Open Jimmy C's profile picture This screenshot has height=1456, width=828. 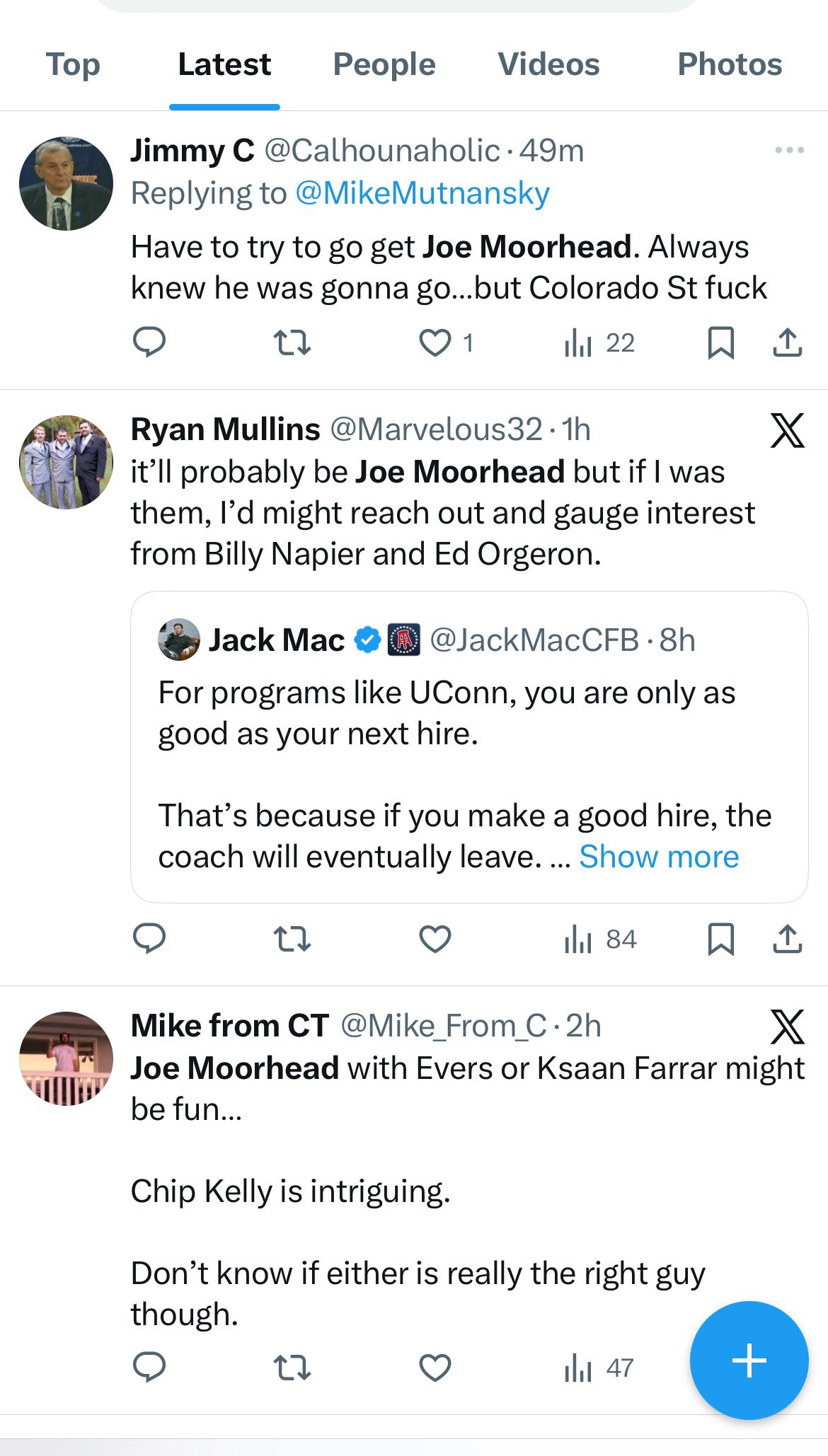click(x=66, y=183)
